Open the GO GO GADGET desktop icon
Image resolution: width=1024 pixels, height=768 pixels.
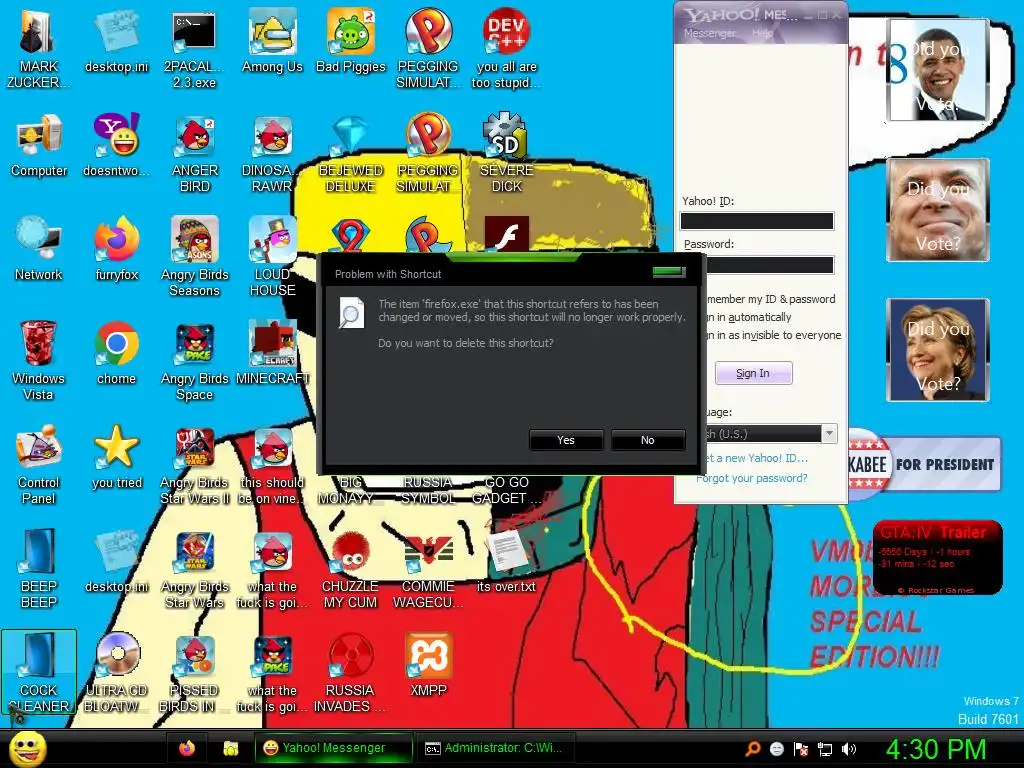click(x=506, y=490)
